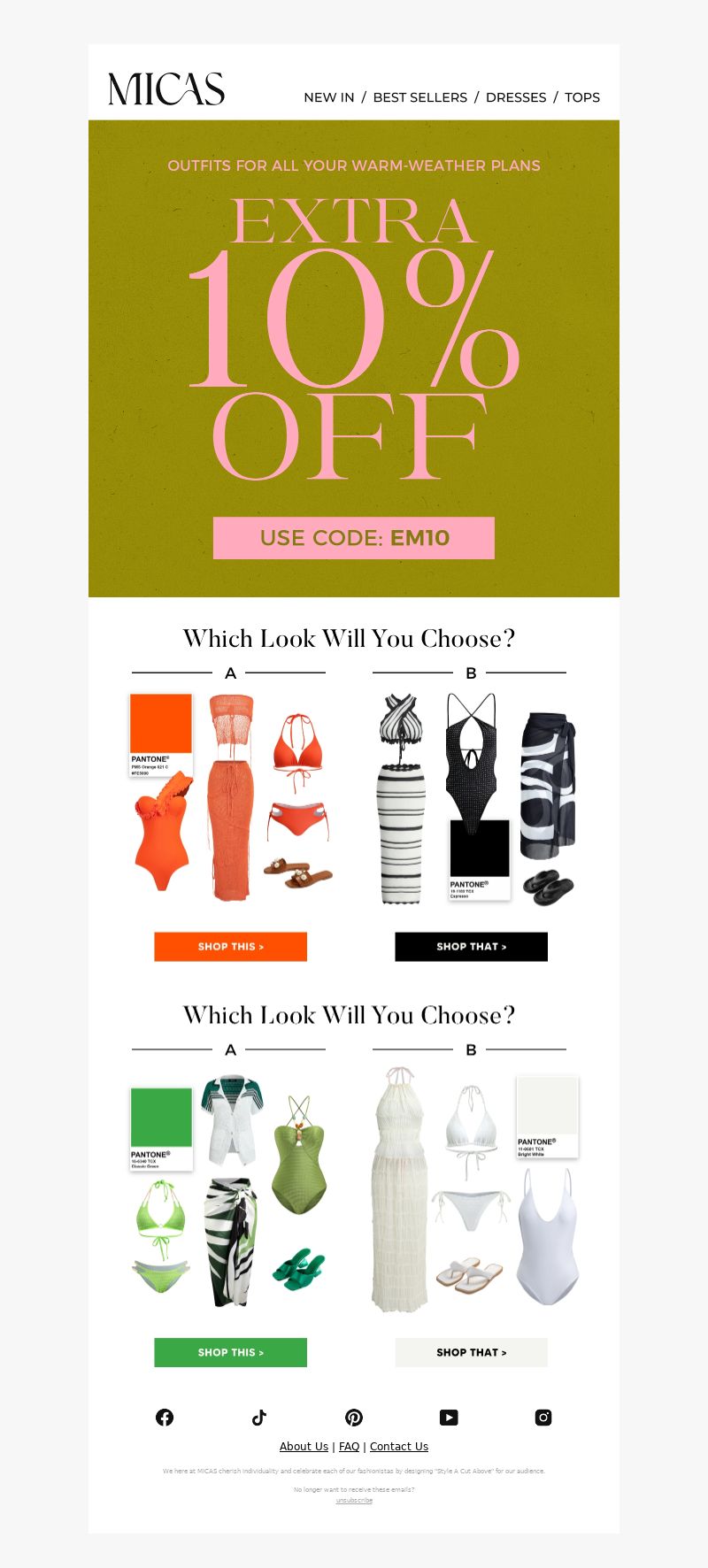This screenshot has width=708, height=1568.
Task: Open the Pinterest social icon
Action: (354, 1418)
